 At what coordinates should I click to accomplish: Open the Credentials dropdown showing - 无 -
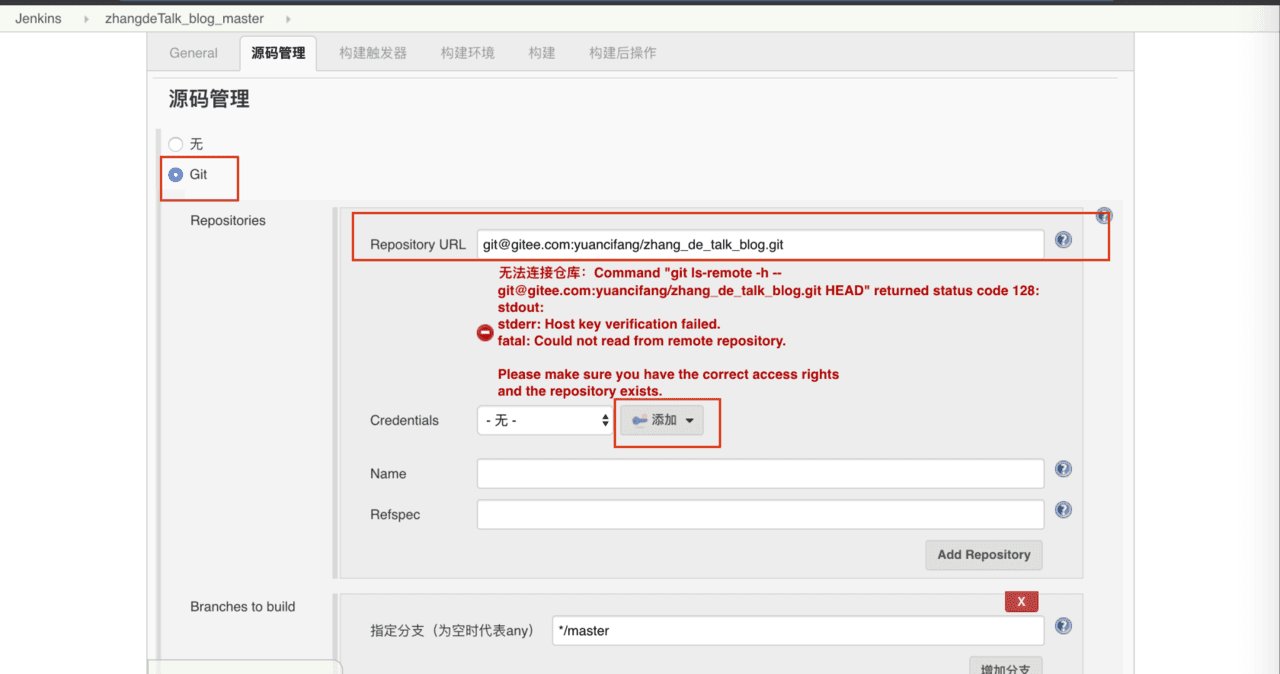545,421
